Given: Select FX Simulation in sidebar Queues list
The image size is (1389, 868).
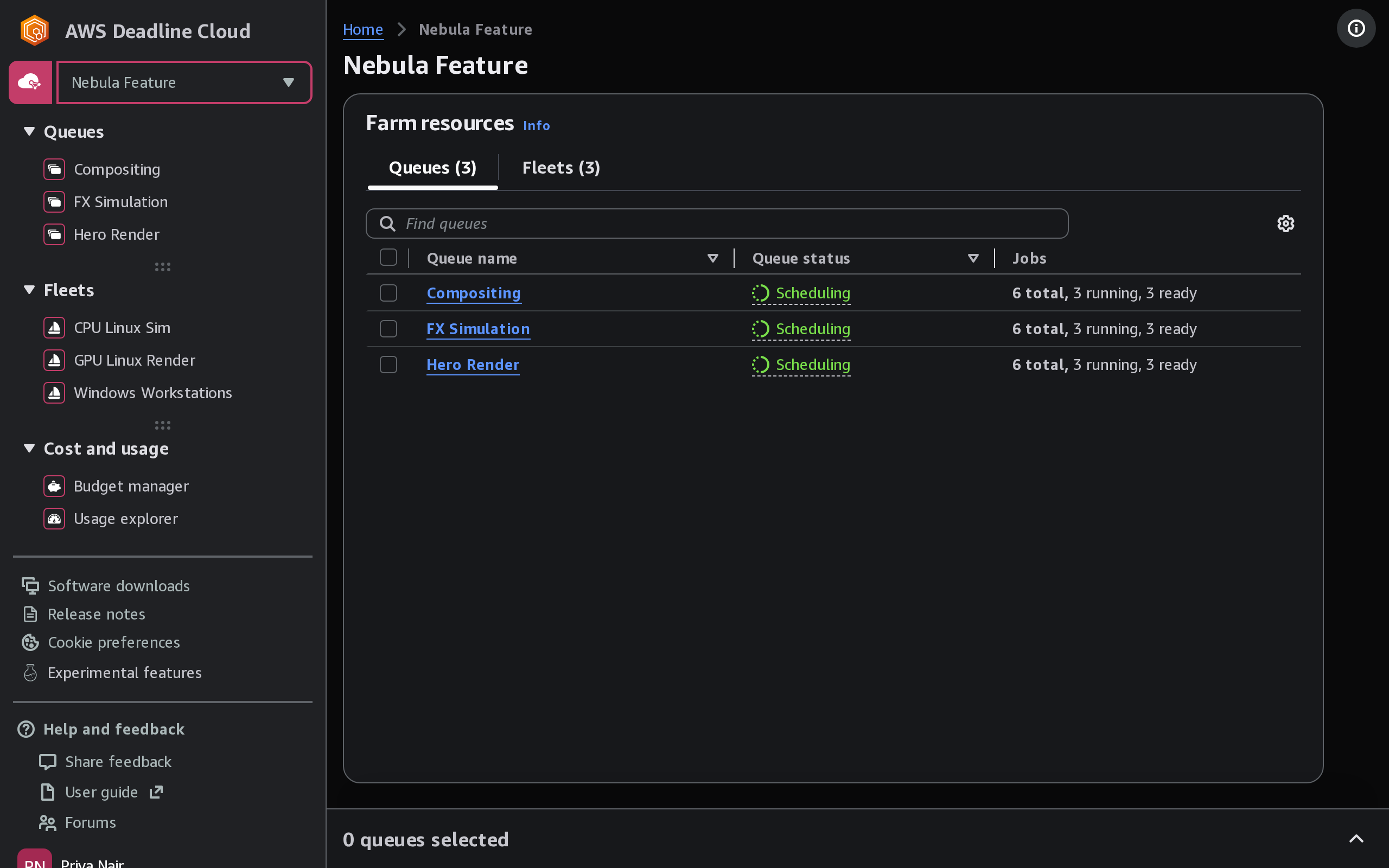Looking at the screenshot, I should tap(120, 202).
